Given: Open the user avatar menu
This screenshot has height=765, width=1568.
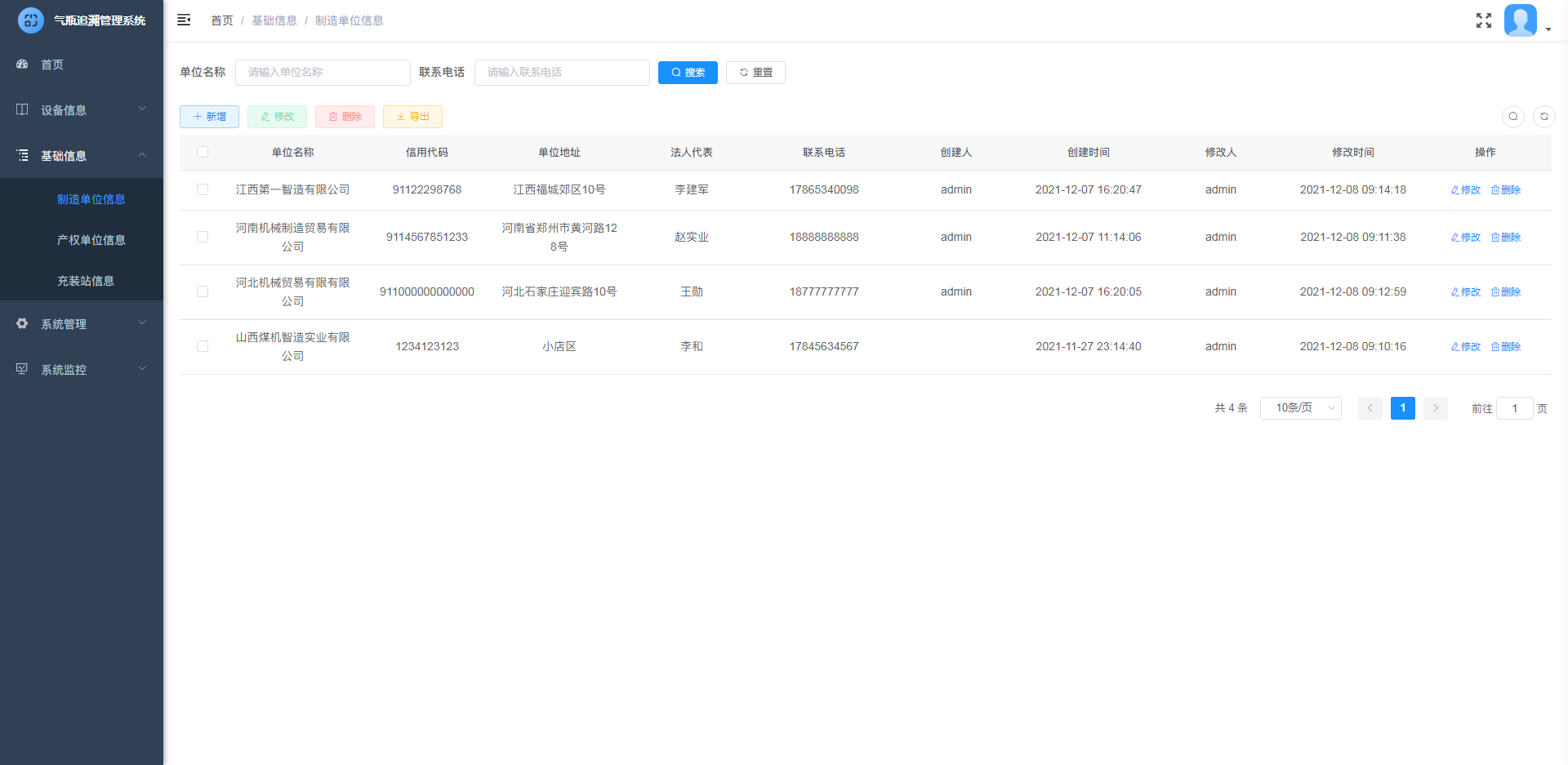Looking at the screenshot, I should click(1521, 20).
